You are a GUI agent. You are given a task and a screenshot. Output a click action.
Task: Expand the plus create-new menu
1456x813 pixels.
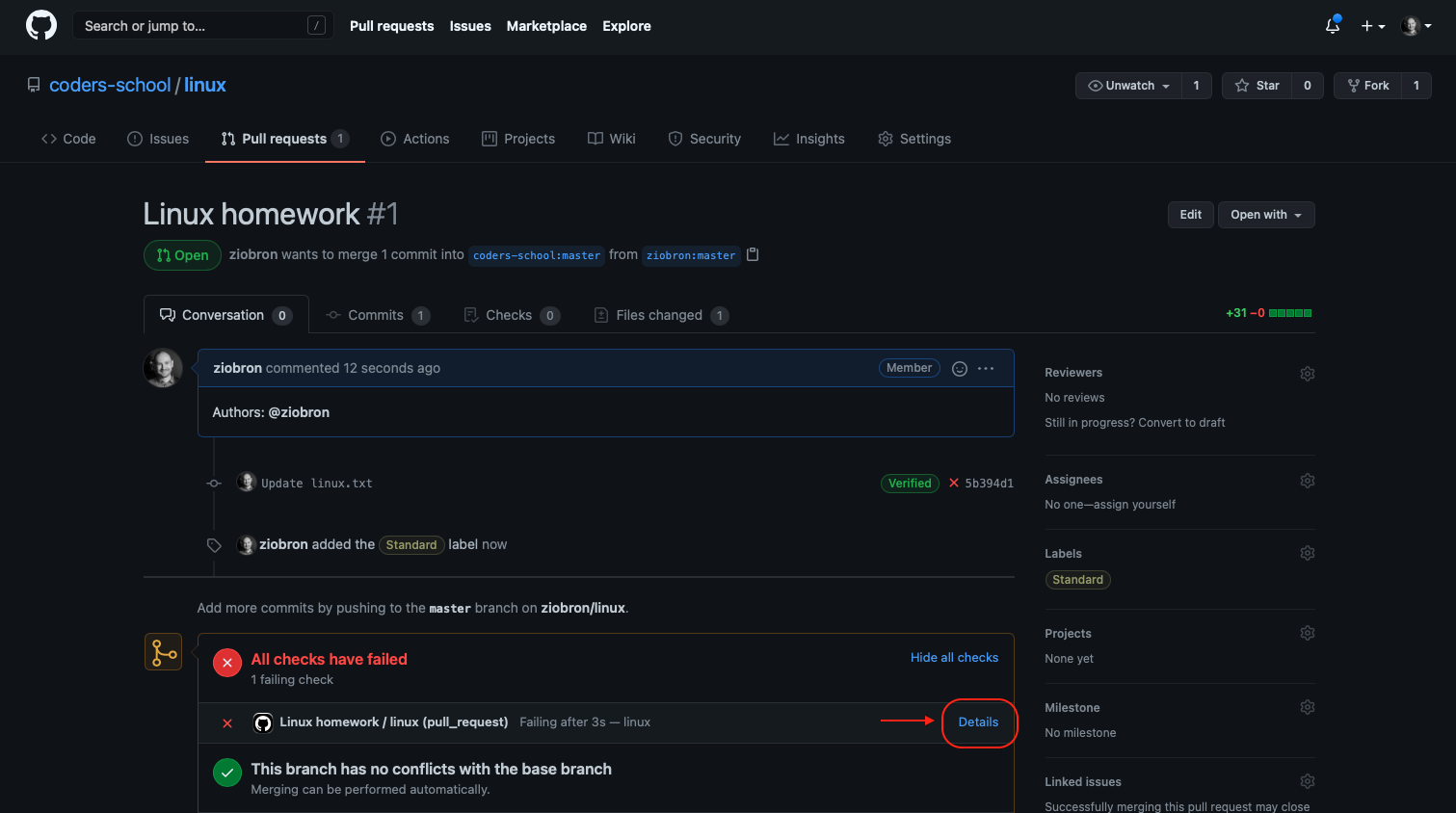click(1373, 26)
